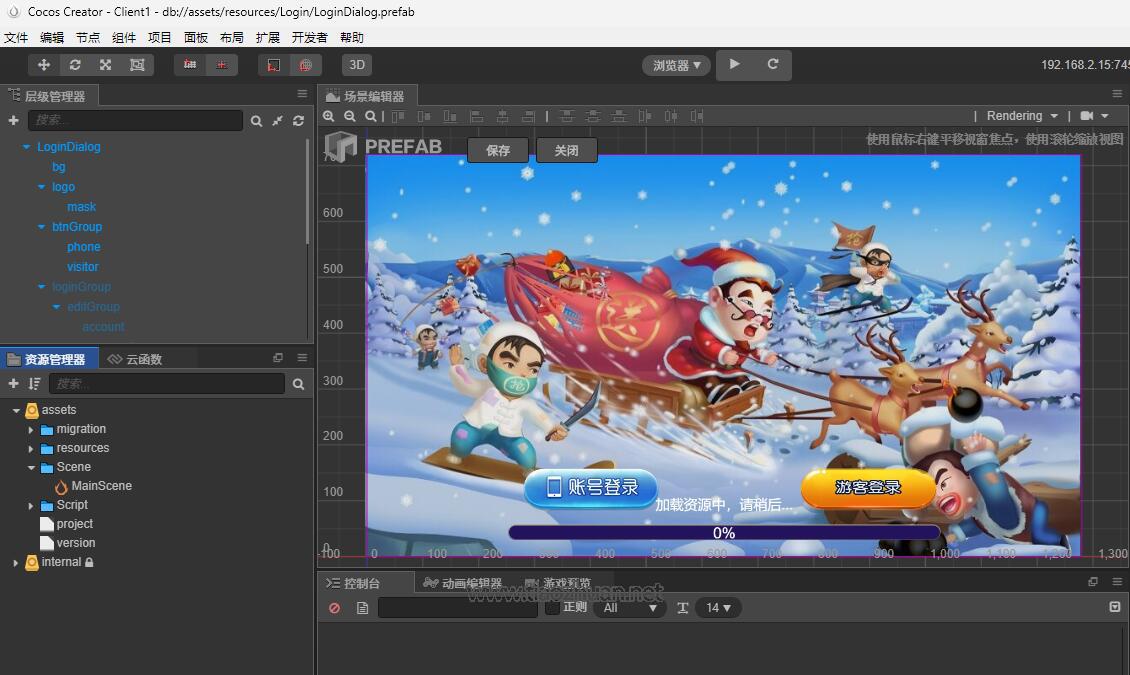This screenshot has height=675, width=1130.
Task: Open the console font size 14 dropdown
Action: pos(718,608)
